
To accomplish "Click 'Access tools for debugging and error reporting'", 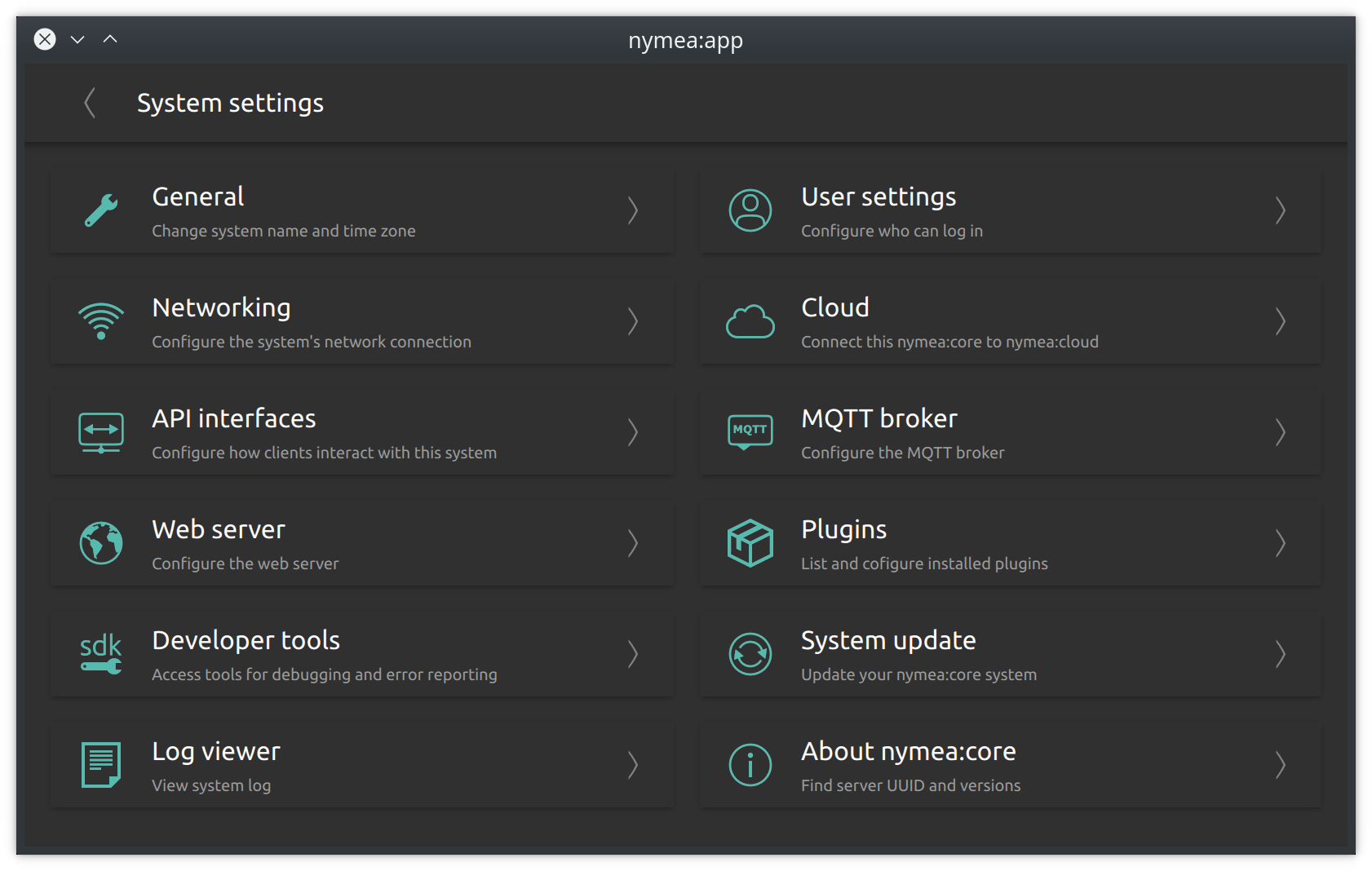I will [x=325, y=674].
